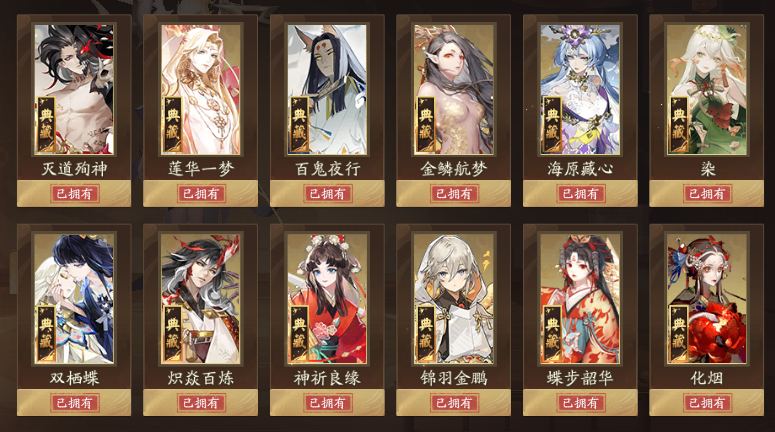Click the 已拥有 button under 金鳞航梦
Image resolution: width=775 pixels, height=432 pixels.
point(454,193)
